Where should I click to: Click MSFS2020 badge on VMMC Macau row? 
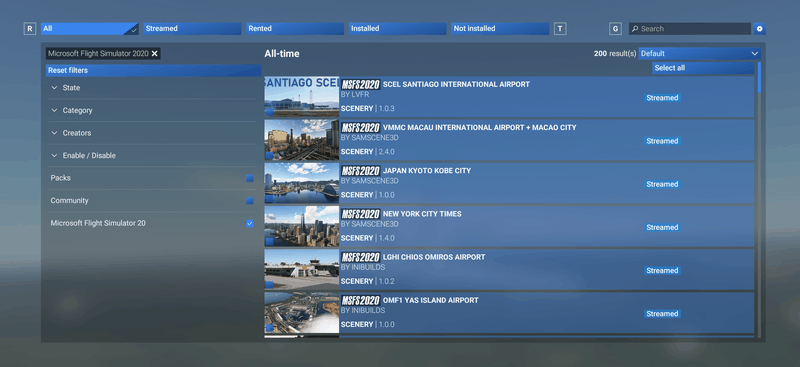click(x=361, y=128)
